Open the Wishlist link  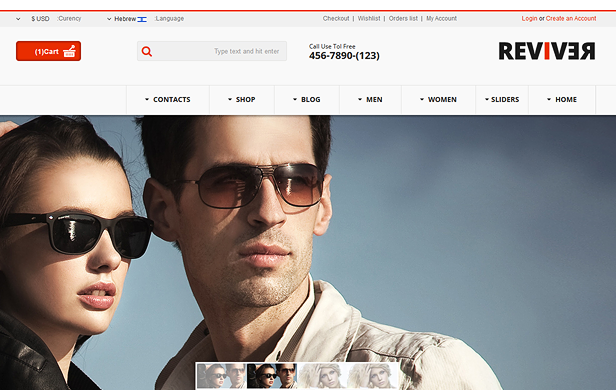369,18
